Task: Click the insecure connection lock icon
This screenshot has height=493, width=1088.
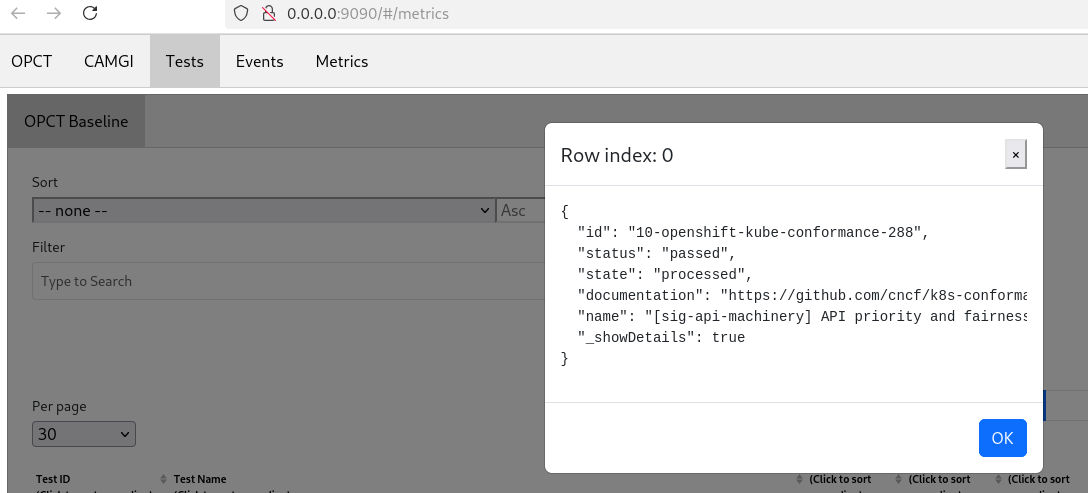Action: (267, 14)
